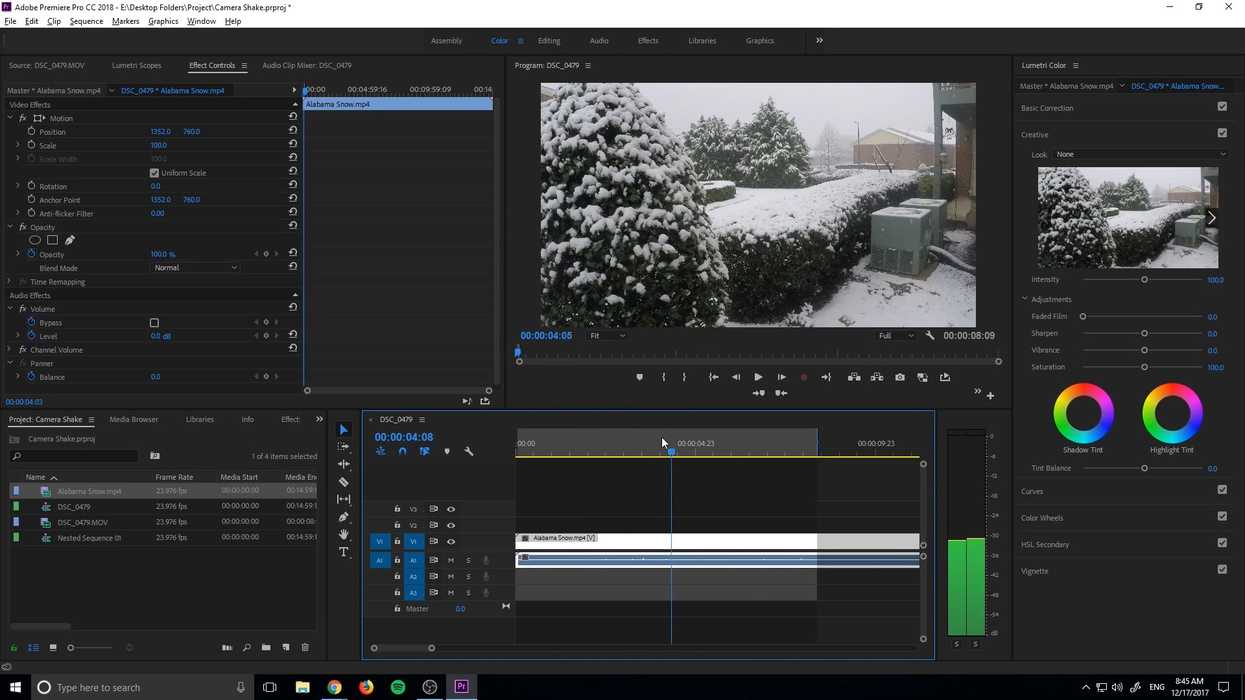Show more workspaces with double chevron
The height and width of the screenshot is (700, 1245).
[819, 41]
